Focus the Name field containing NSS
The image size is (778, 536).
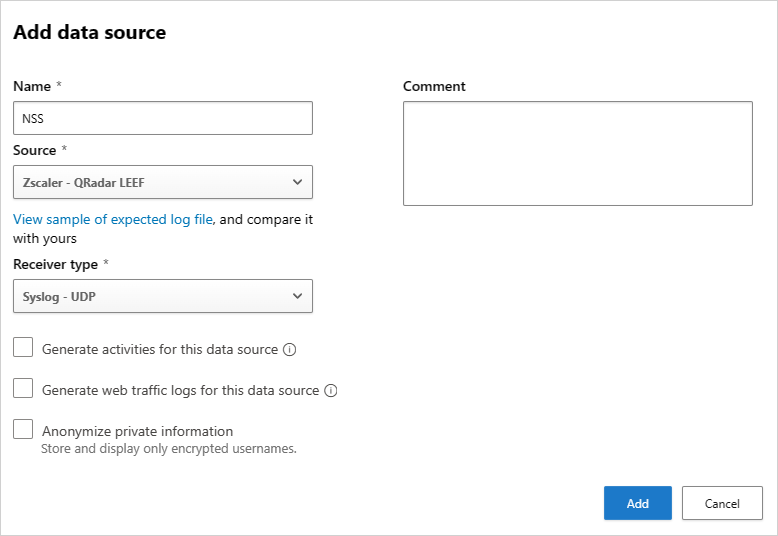(x=162, y=118)
